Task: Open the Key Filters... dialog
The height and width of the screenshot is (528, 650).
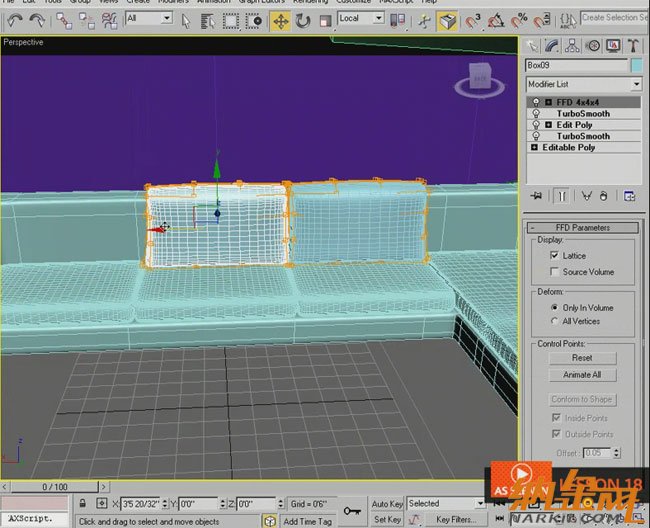Action: point(456,519)
